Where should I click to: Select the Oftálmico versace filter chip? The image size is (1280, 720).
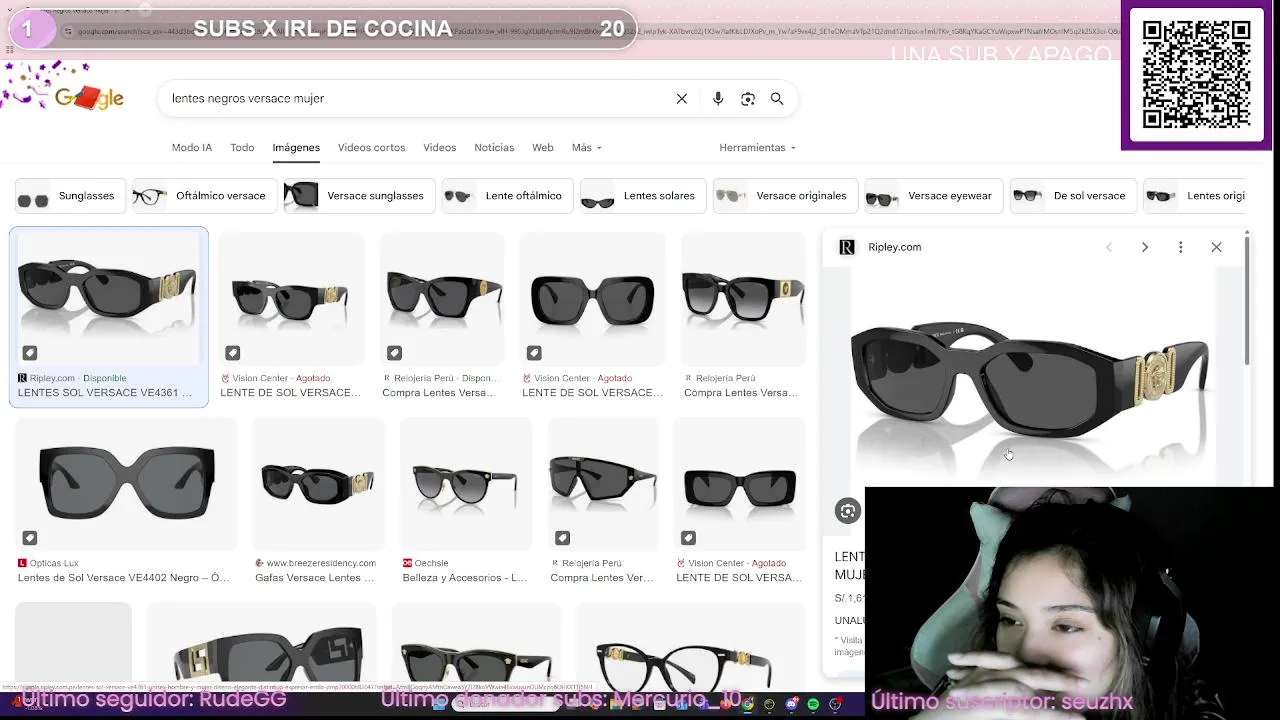pos(204,196)
